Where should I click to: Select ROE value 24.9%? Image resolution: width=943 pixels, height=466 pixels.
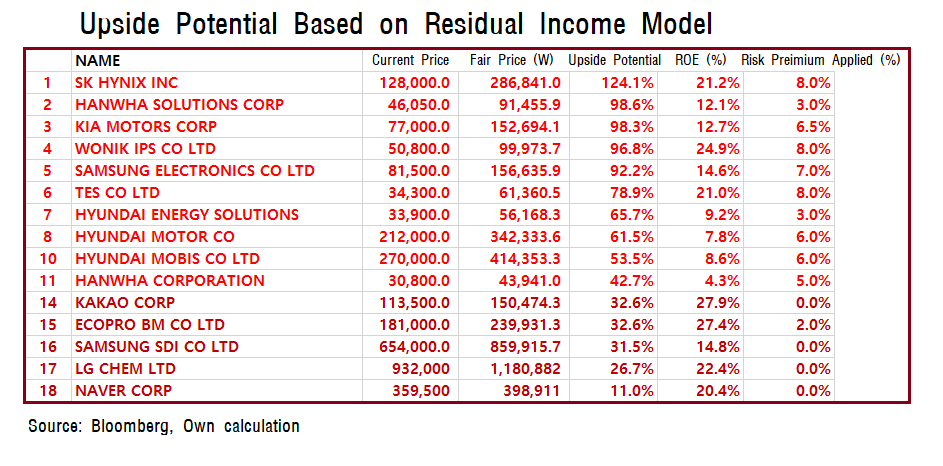(x=717, y=149)
